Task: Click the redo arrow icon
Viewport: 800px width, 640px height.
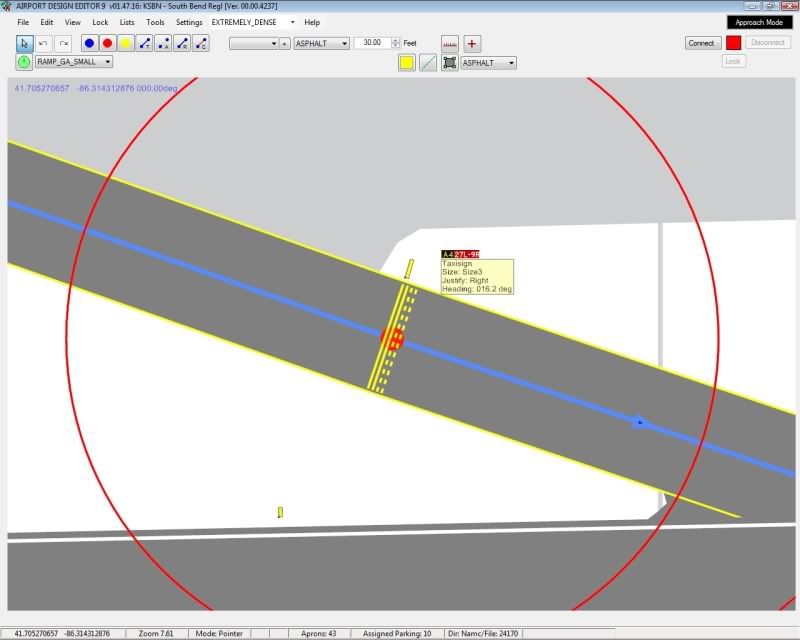Action: pyautogui.click(x=63, y=43)
